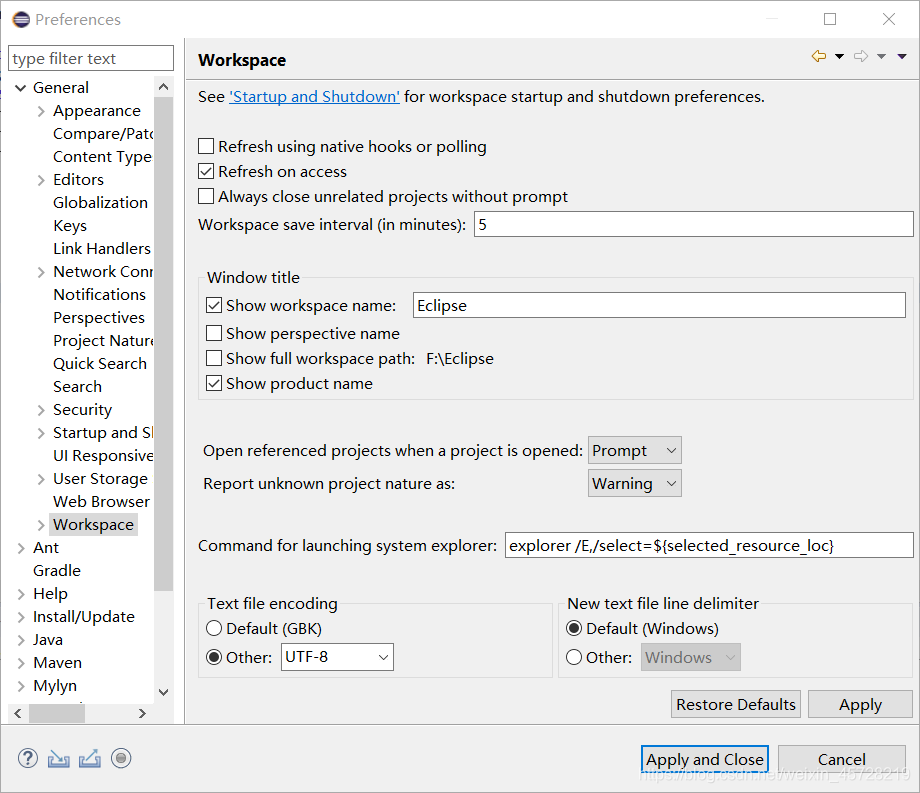
Task: Click tree horizontal scrollbar left arrow
Action: 18,713
